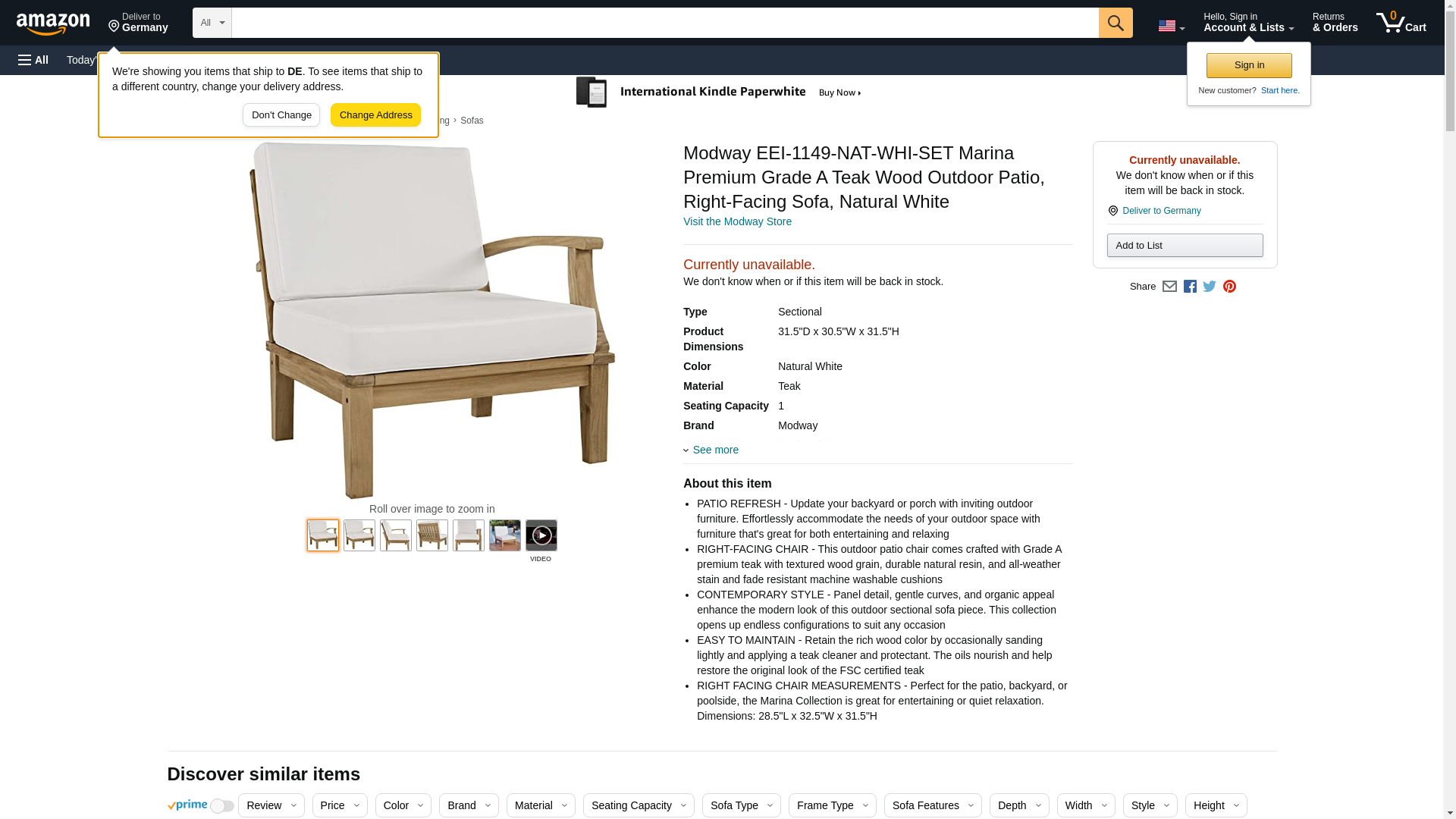Image resolution: width=1456 pixels, height=819 pixels.
Task: Click the yellow Sign in button
Action: coord(1249,65)
